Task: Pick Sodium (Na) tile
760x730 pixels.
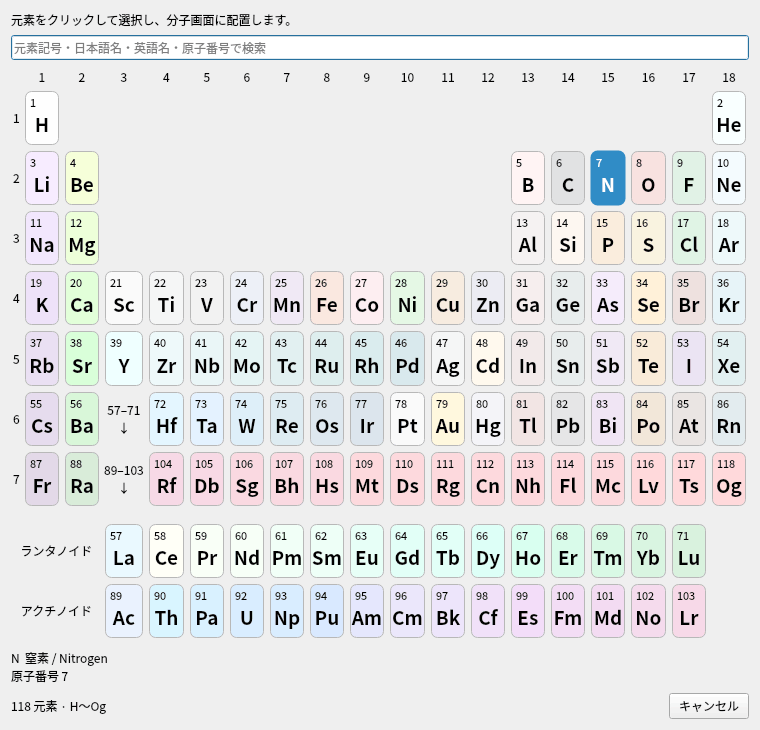Action: [x=42, y=238]
